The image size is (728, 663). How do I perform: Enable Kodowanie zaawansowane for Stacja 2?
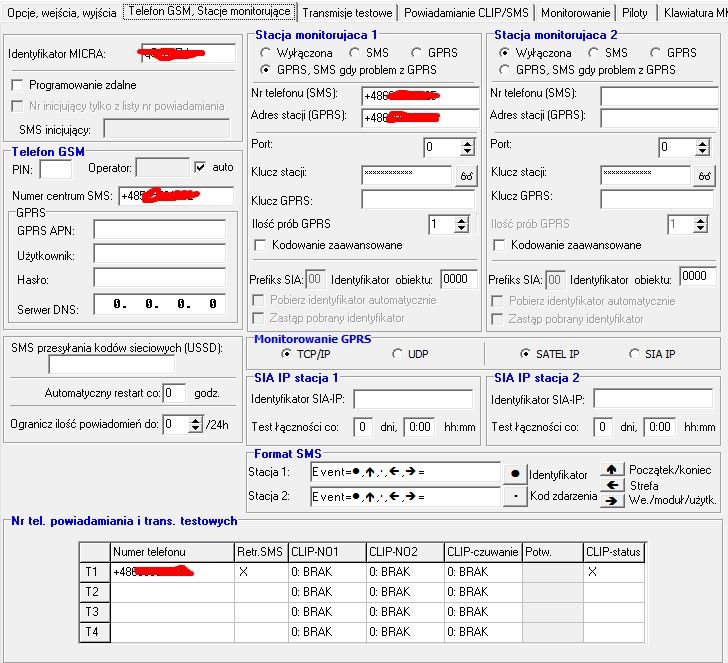tap(499, 245)
